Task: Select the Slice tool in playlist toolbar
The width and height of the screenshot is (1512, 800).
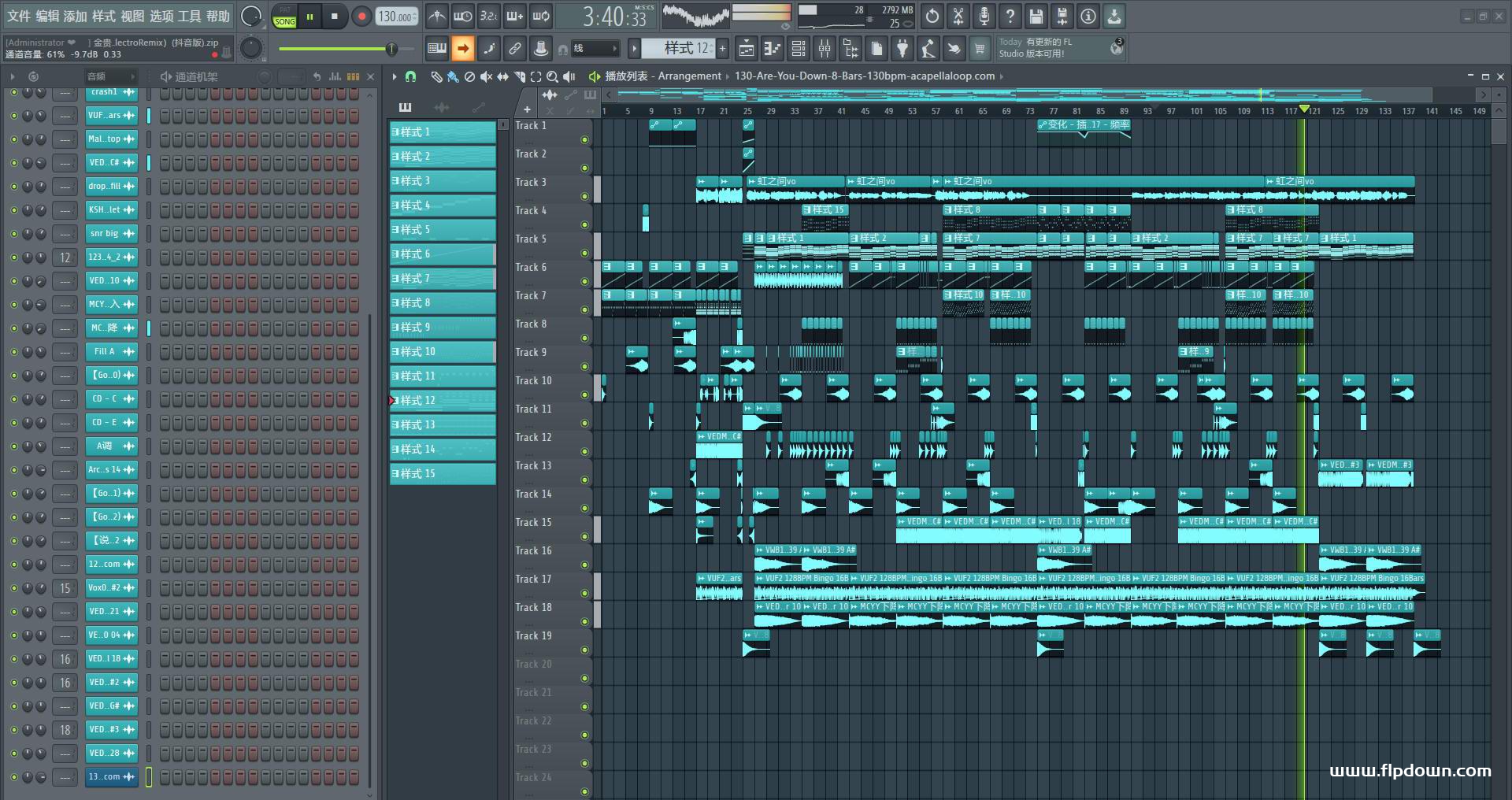Action: 519,76
